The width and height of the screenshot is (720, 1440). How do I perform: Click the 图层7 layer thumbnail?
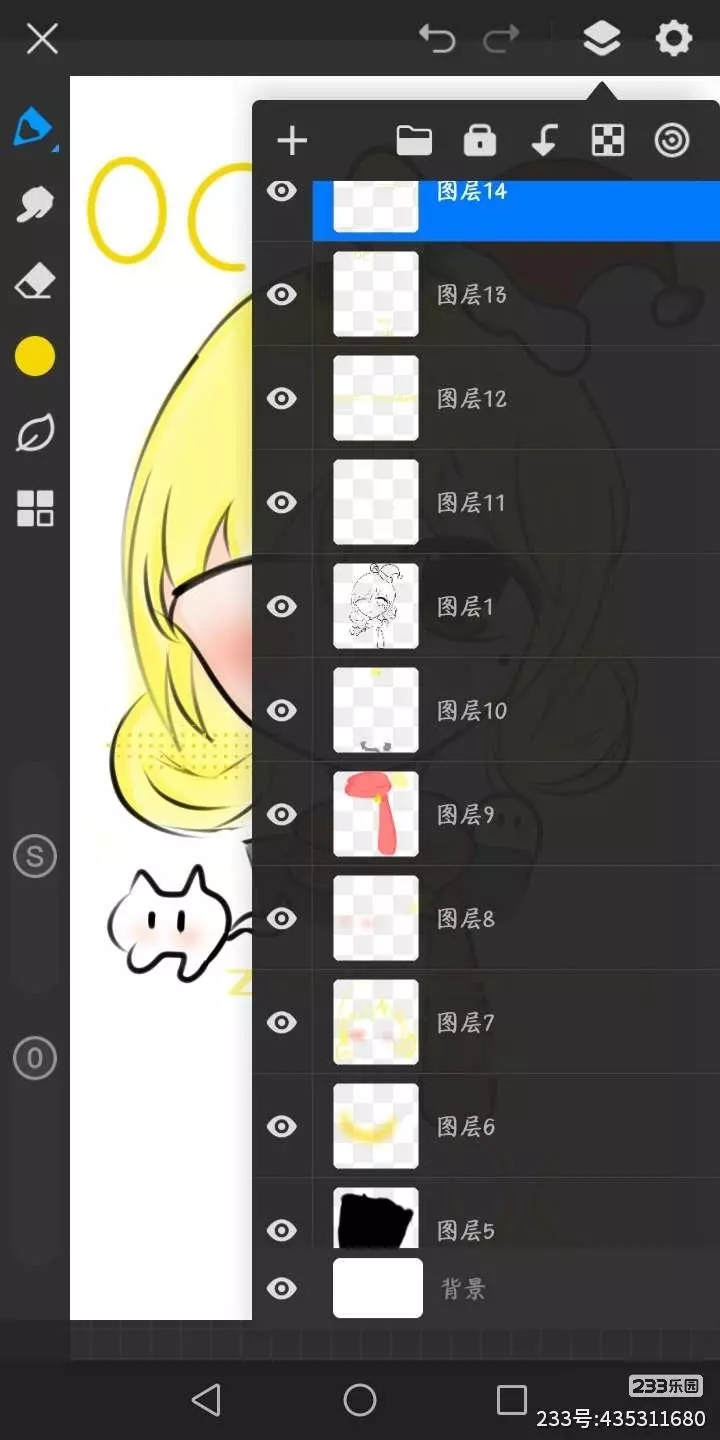coord(376,1022)
